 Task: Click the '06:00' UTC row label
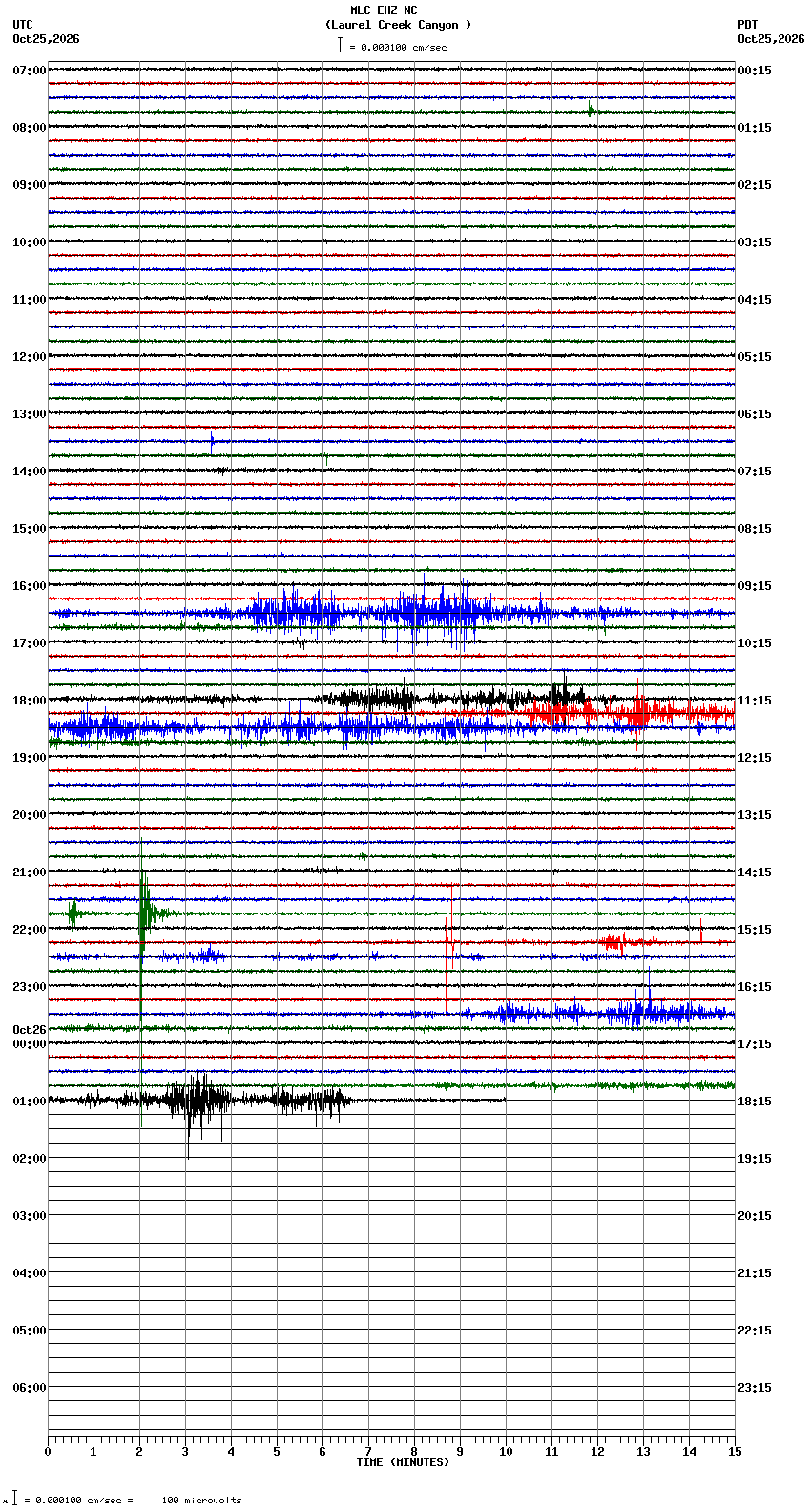30,1388
